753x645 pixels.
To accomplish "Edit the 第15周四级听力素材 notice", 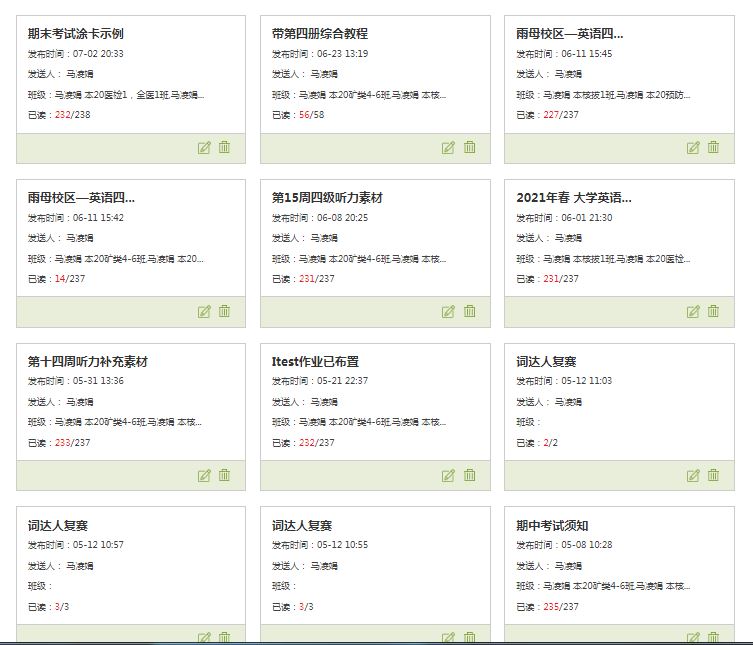I will pos(448,312).
